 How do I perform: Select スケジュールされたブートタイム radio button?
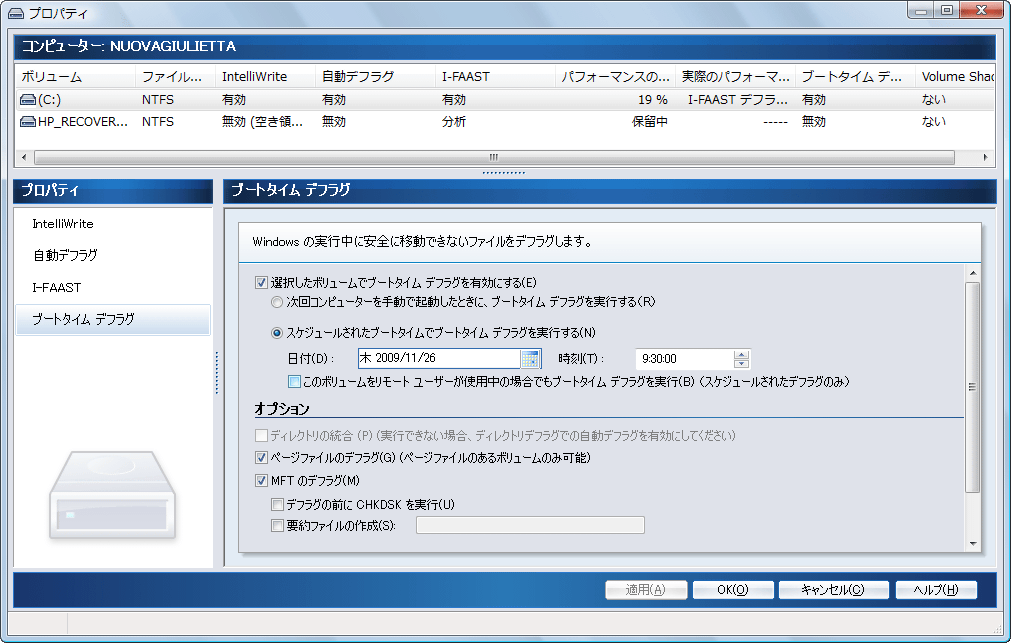point(277,333)
